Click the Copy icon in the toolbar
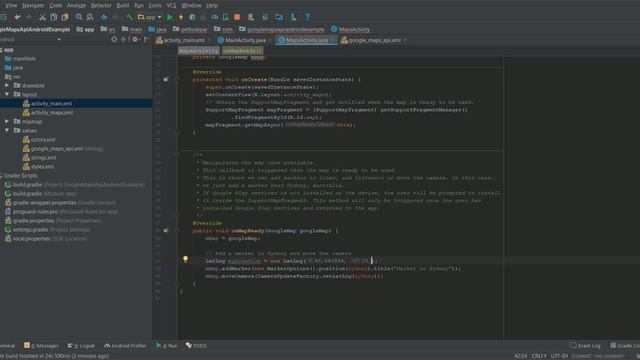The height and width of the screenshot is (360, 640). click(53, 17)
